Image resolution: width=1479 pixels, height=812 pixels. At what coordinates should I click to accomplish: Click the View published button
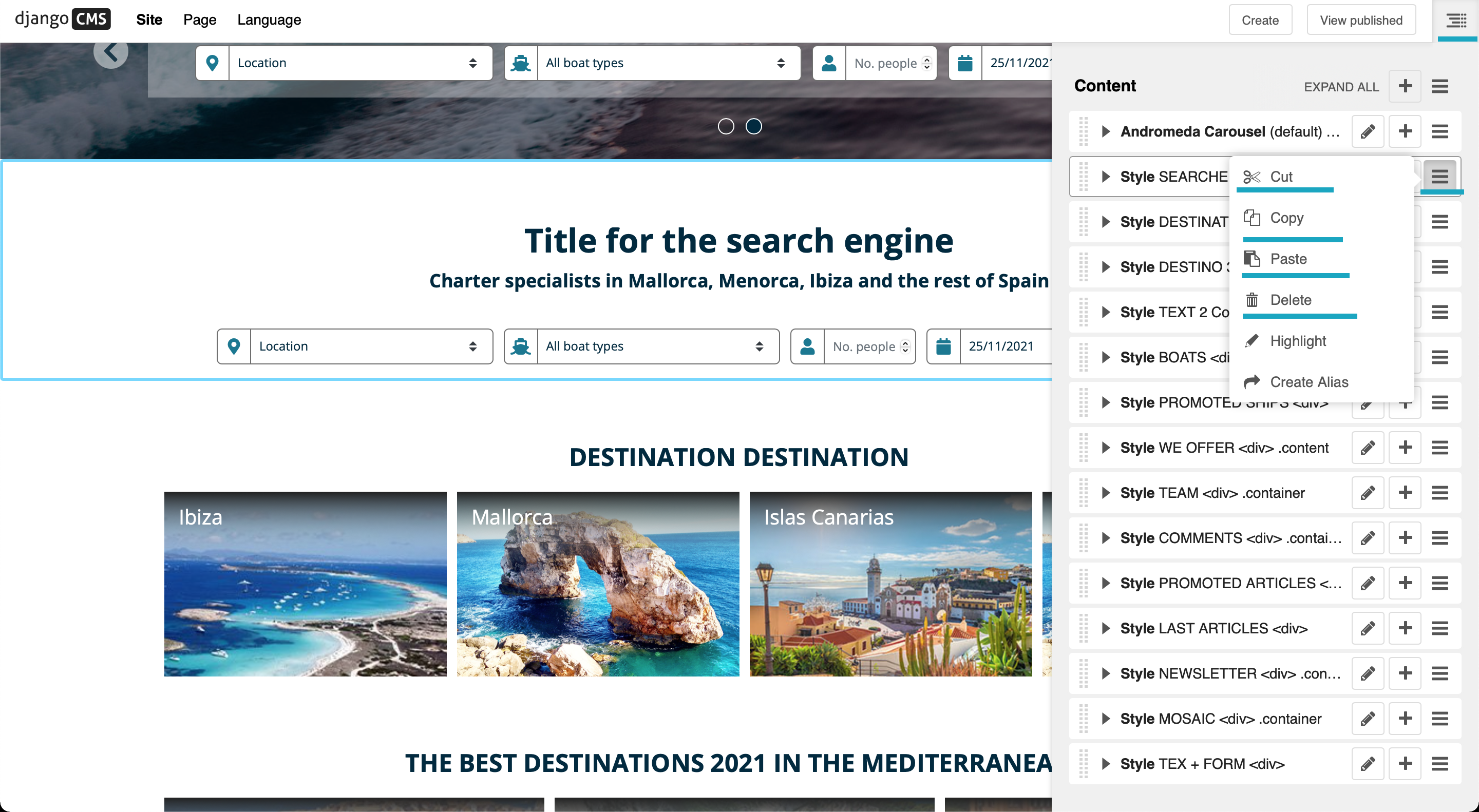(1361, 20)
